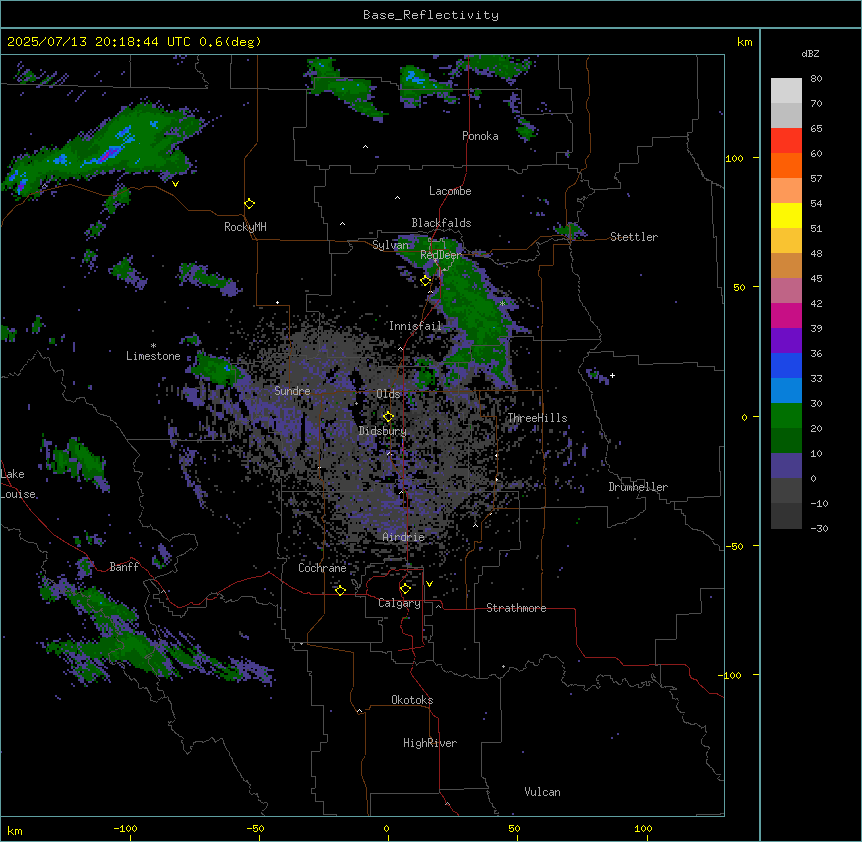Click the Olds town label
862x842 pixels.
coord(388,394)
